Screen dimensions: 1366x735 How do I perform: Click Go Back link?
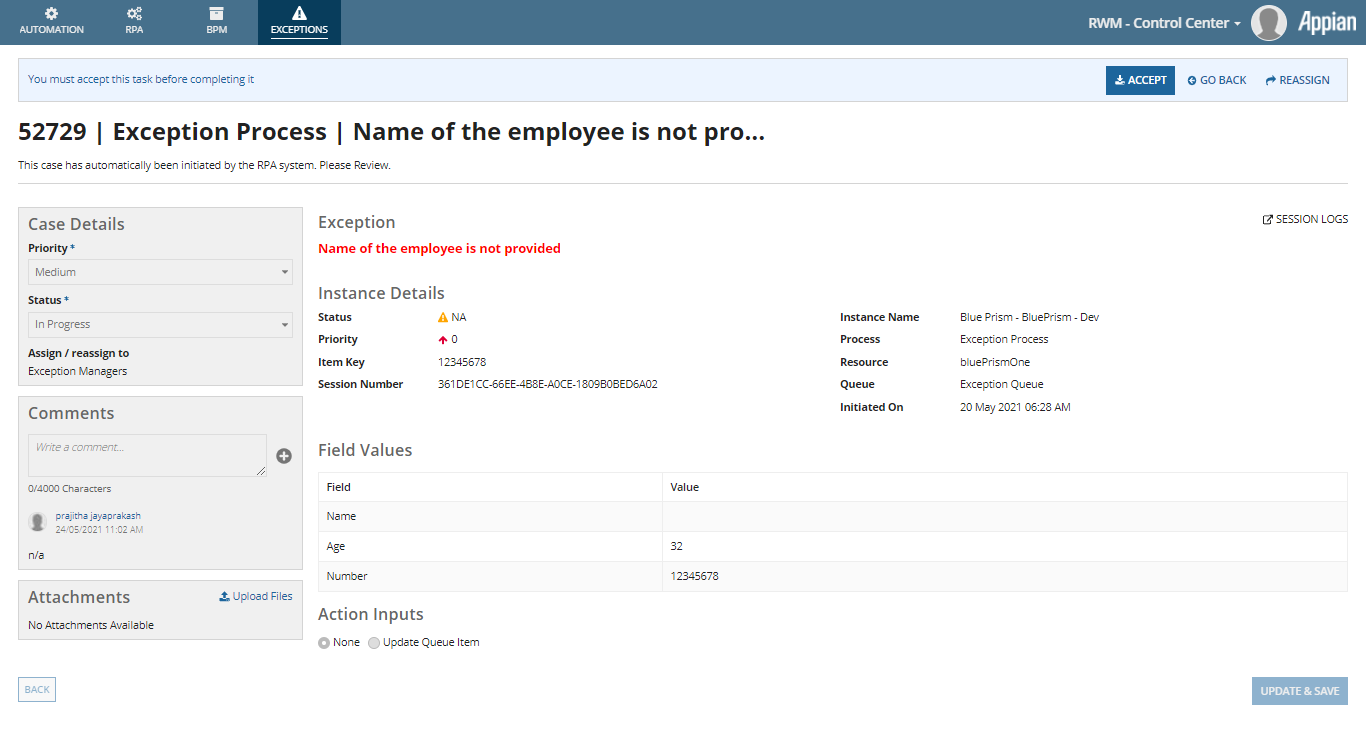coord(1217,80)
